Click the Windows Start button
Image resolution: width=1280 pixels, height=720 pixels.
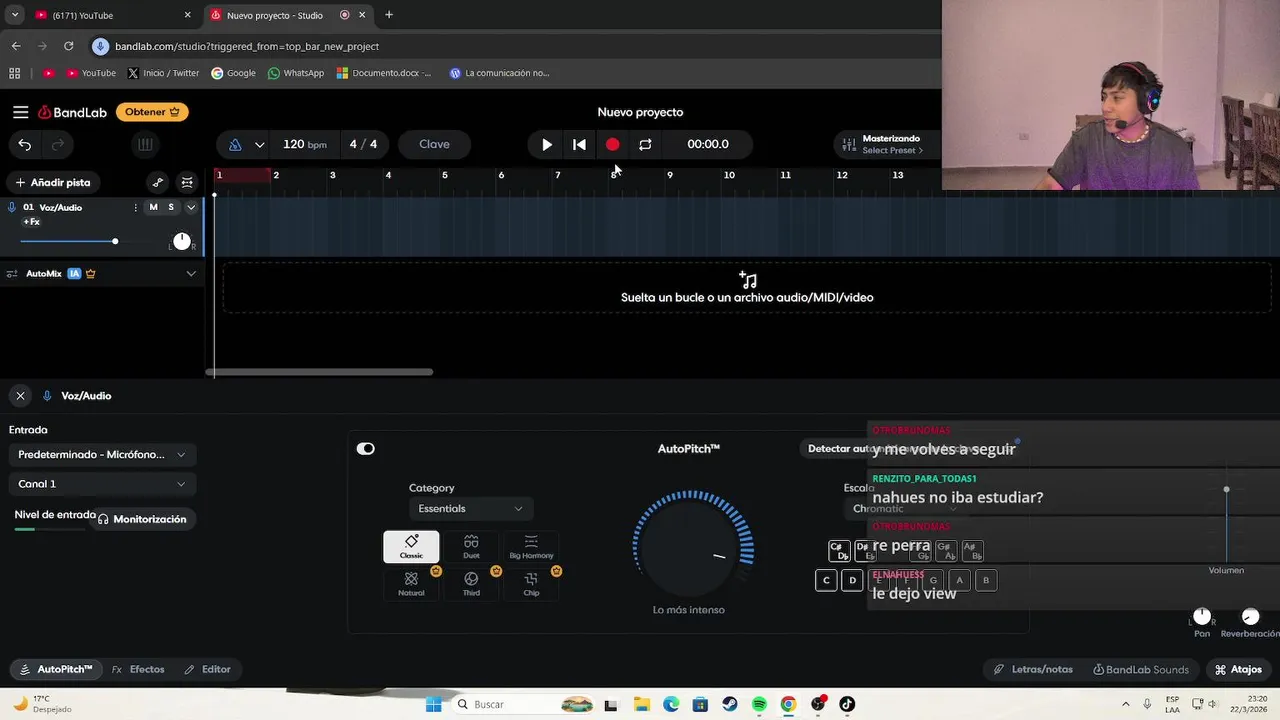click(433, 704)
